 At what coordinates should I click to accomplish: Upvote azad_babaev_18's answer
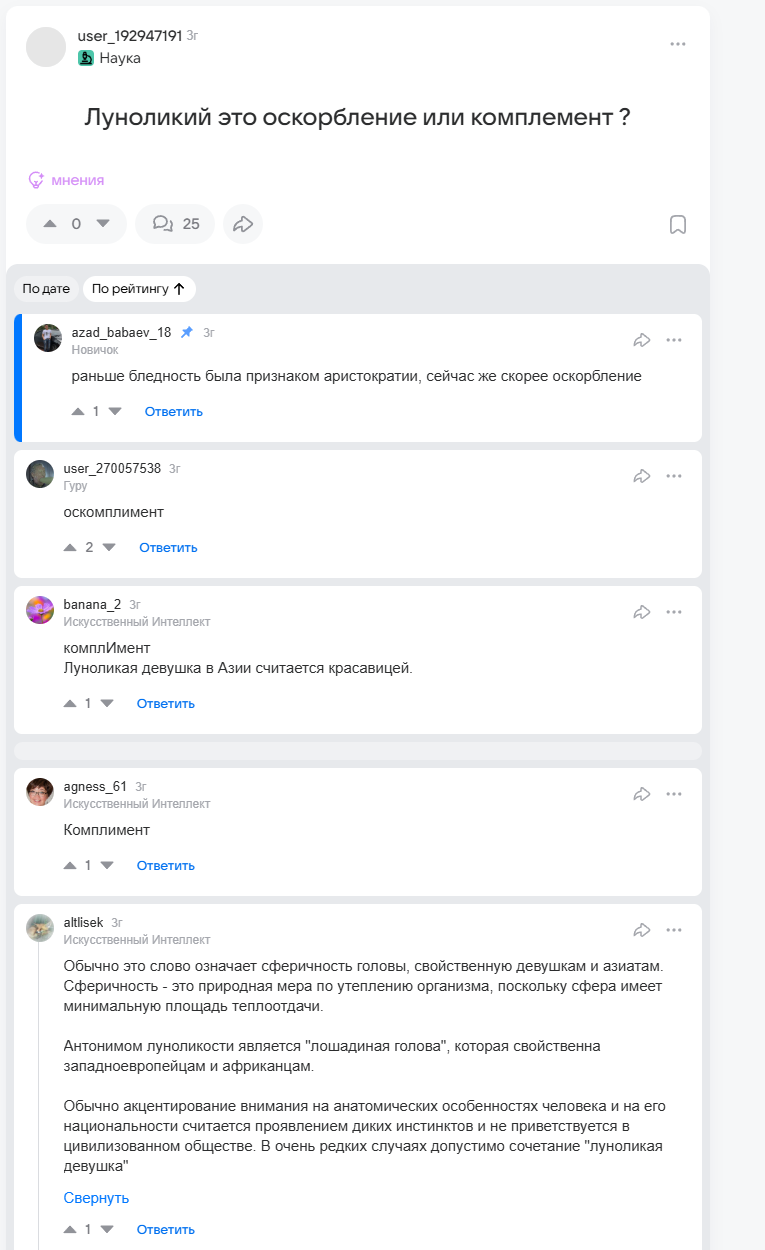tap(78, 411)
